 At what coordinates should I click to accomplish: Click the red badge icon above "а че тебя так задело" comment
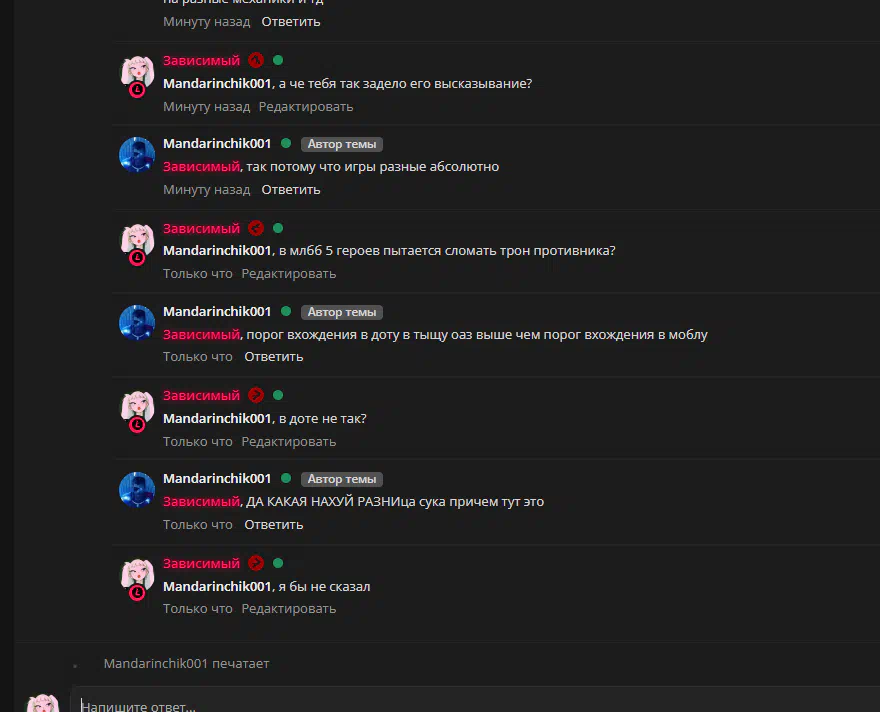pyautogui.click(x=256, y=60)
